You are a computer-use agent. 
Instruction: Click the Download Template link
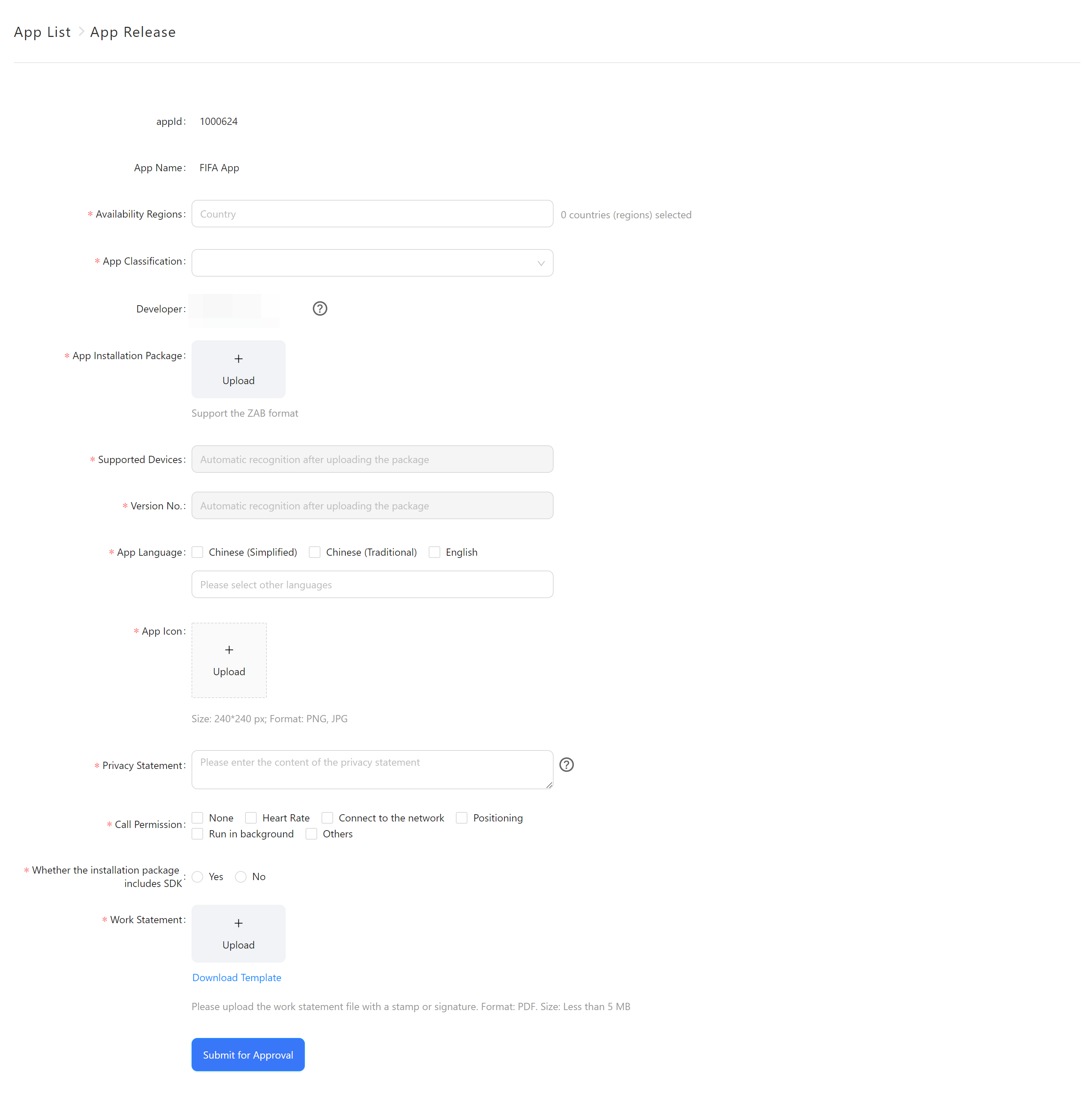(236, 977)
